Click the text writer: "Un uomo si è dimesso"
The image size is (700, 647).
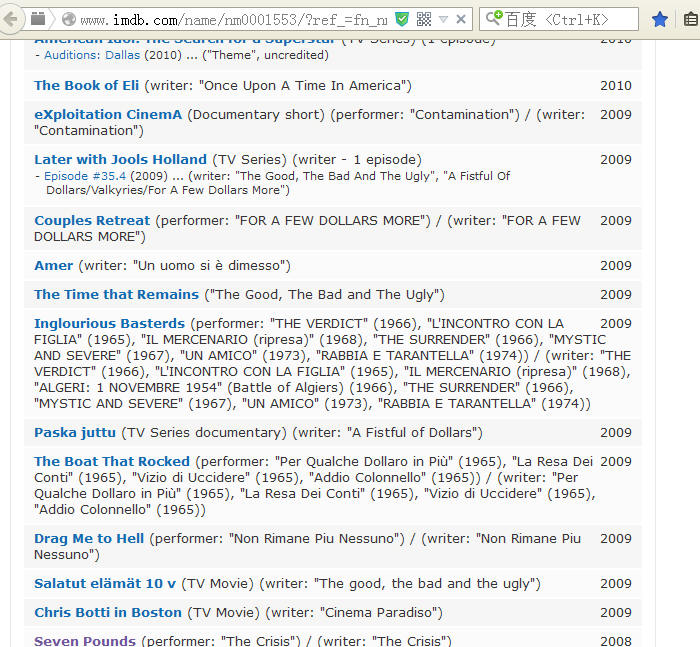coord(185,266)
